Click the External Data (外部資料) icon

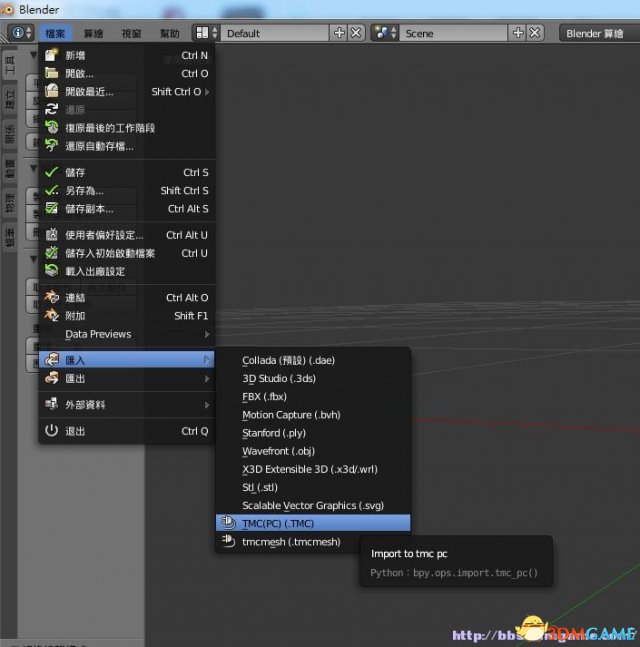52,404
